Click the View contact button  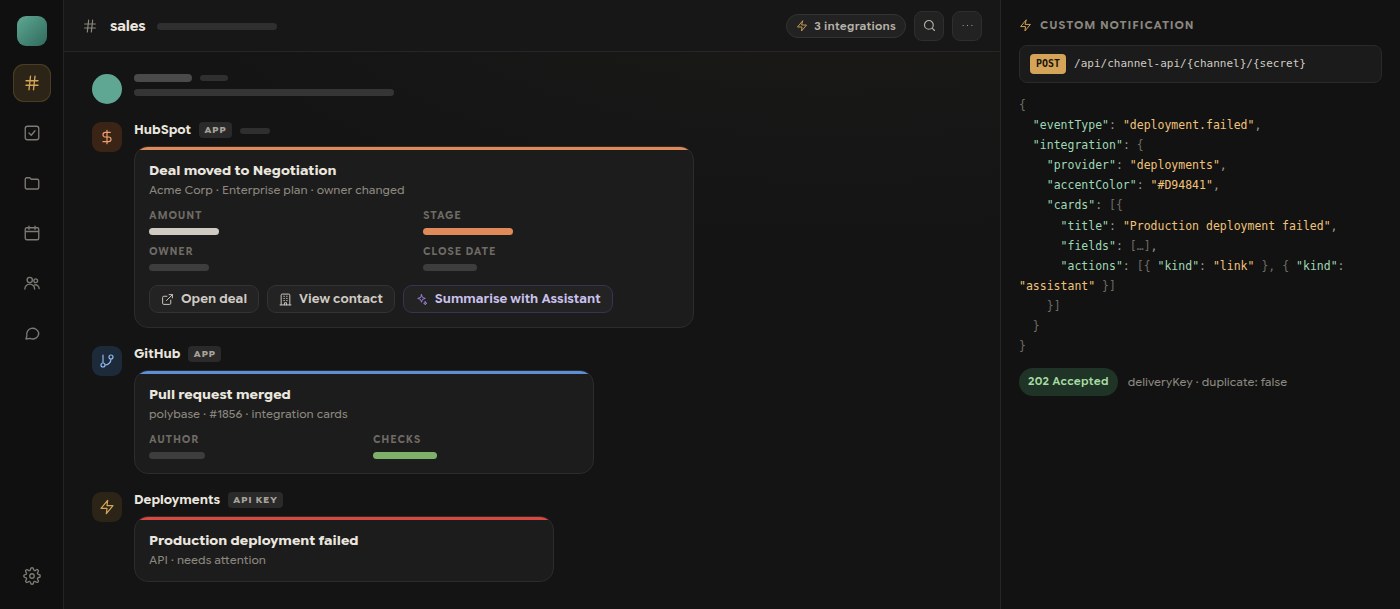pyautogui.click(x=331, y=299)
